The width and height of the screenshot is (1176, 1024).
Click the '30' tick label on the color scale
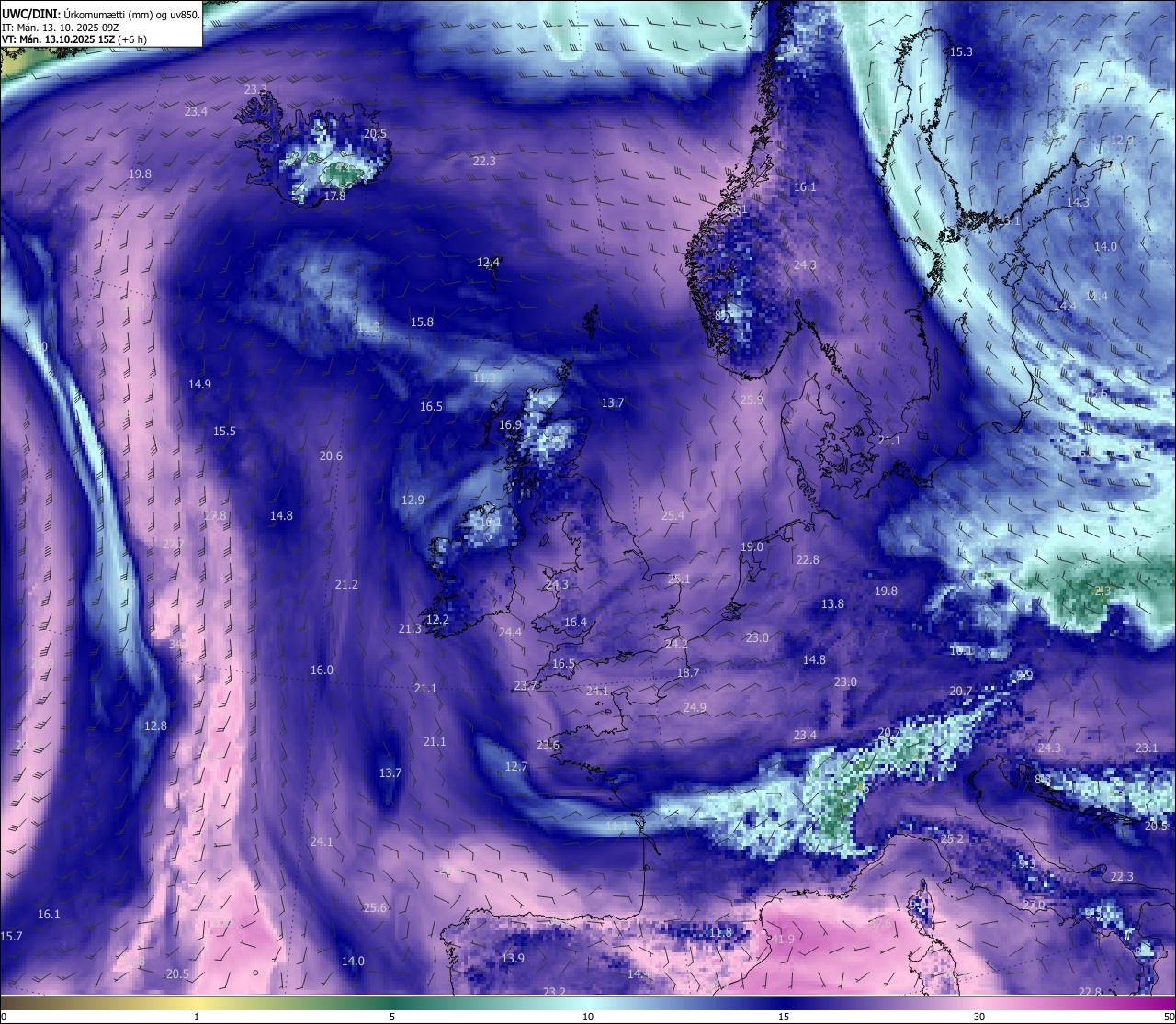point(979,1016)
